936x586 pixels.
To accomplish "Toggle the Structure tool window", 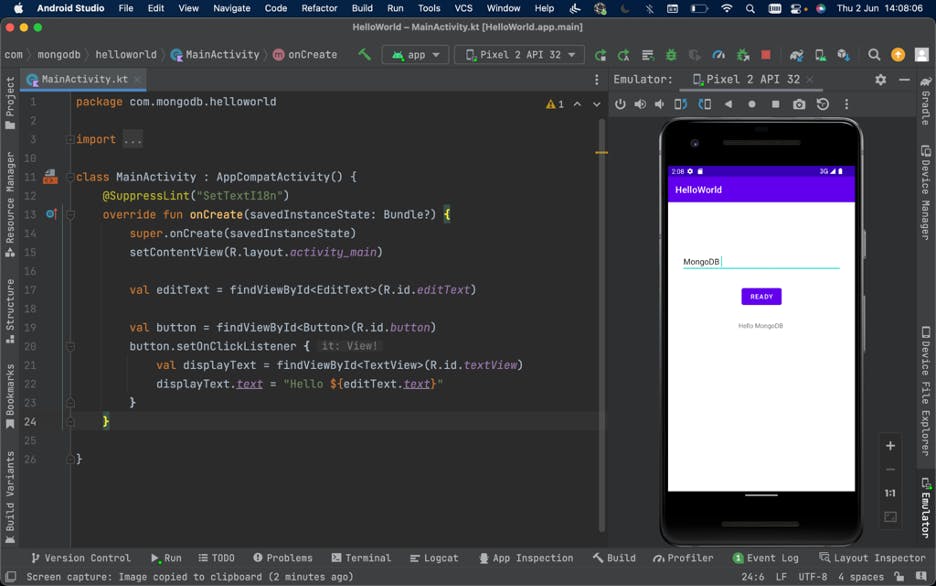I will 10,310.
